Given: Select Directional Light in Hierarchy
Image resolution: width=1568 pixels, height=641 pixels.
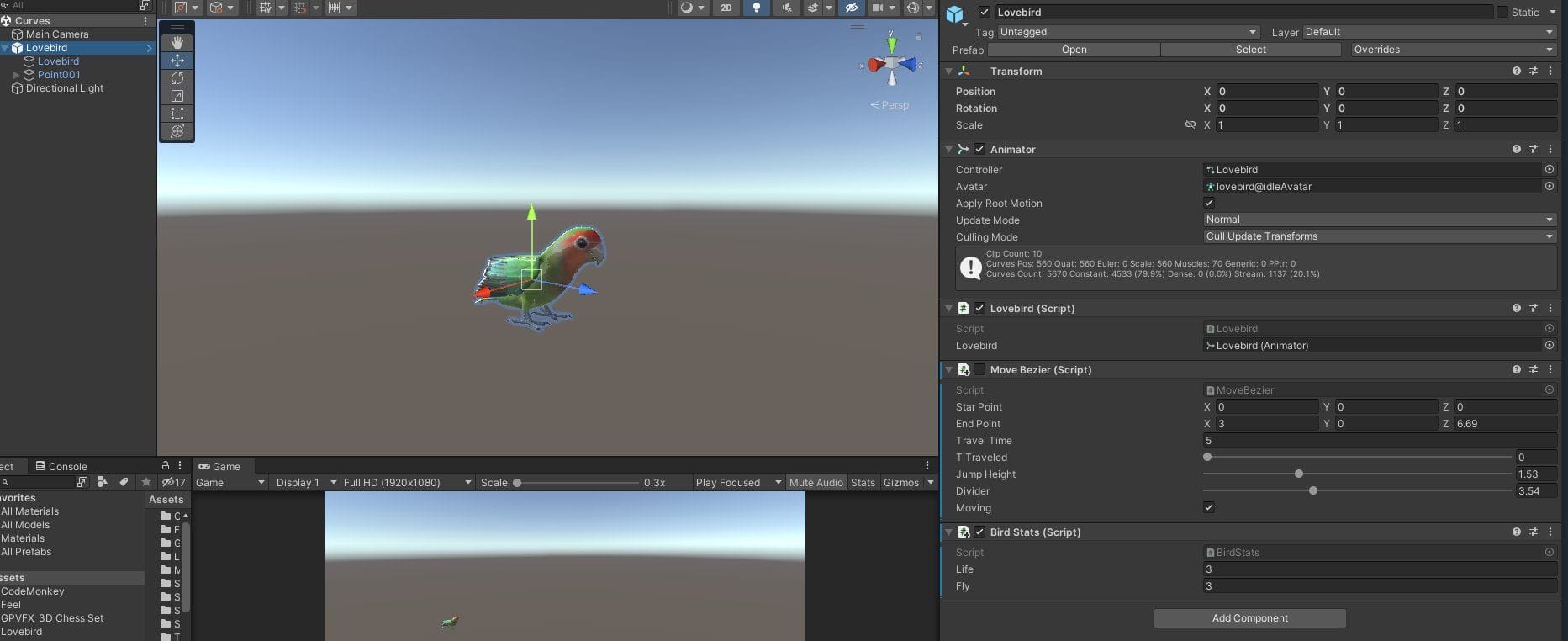Looking at the screenshot, I should tap(65, 88).
